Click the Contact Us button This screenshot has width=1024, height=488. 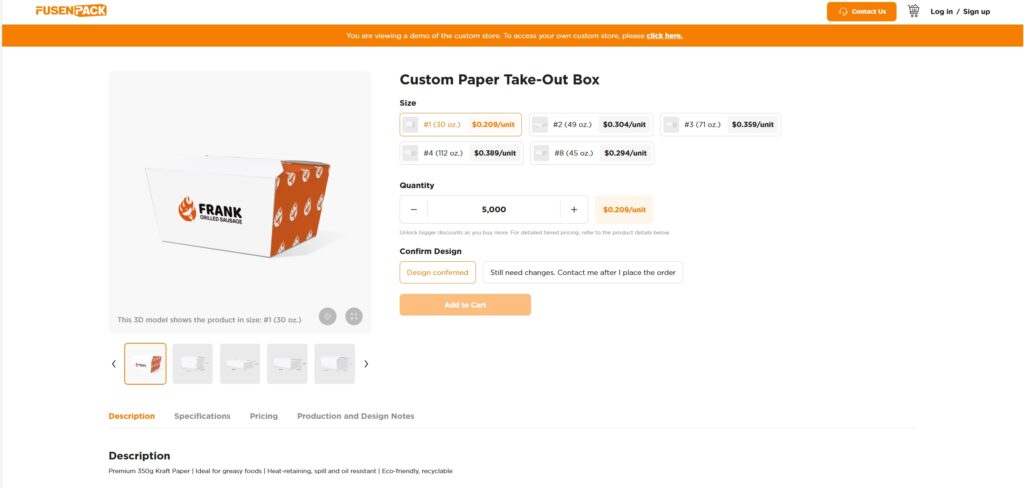click(x=861, y=11)
